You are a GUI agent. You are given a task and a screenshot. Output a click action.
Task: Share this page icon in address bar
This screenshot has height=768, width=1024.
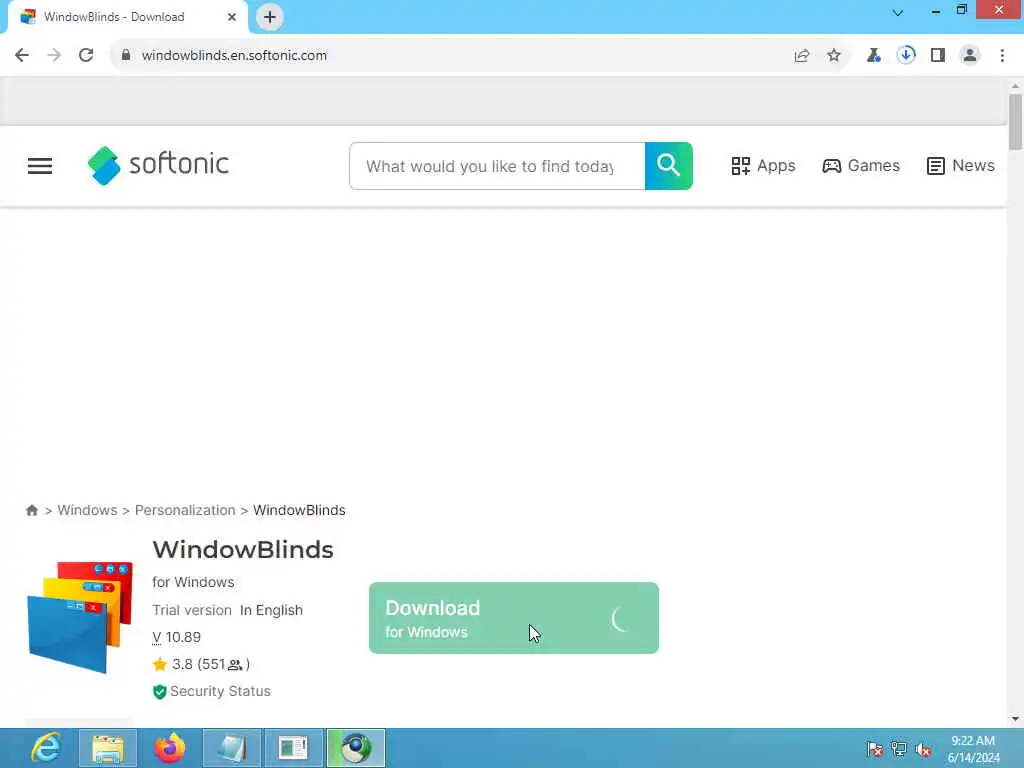point(802,56)
